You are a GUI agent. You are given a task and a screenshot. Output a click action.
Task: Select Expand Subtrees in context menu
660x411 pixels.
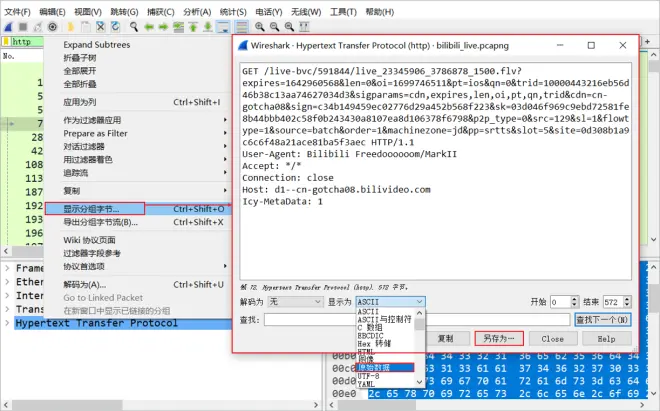click(96, 45)
